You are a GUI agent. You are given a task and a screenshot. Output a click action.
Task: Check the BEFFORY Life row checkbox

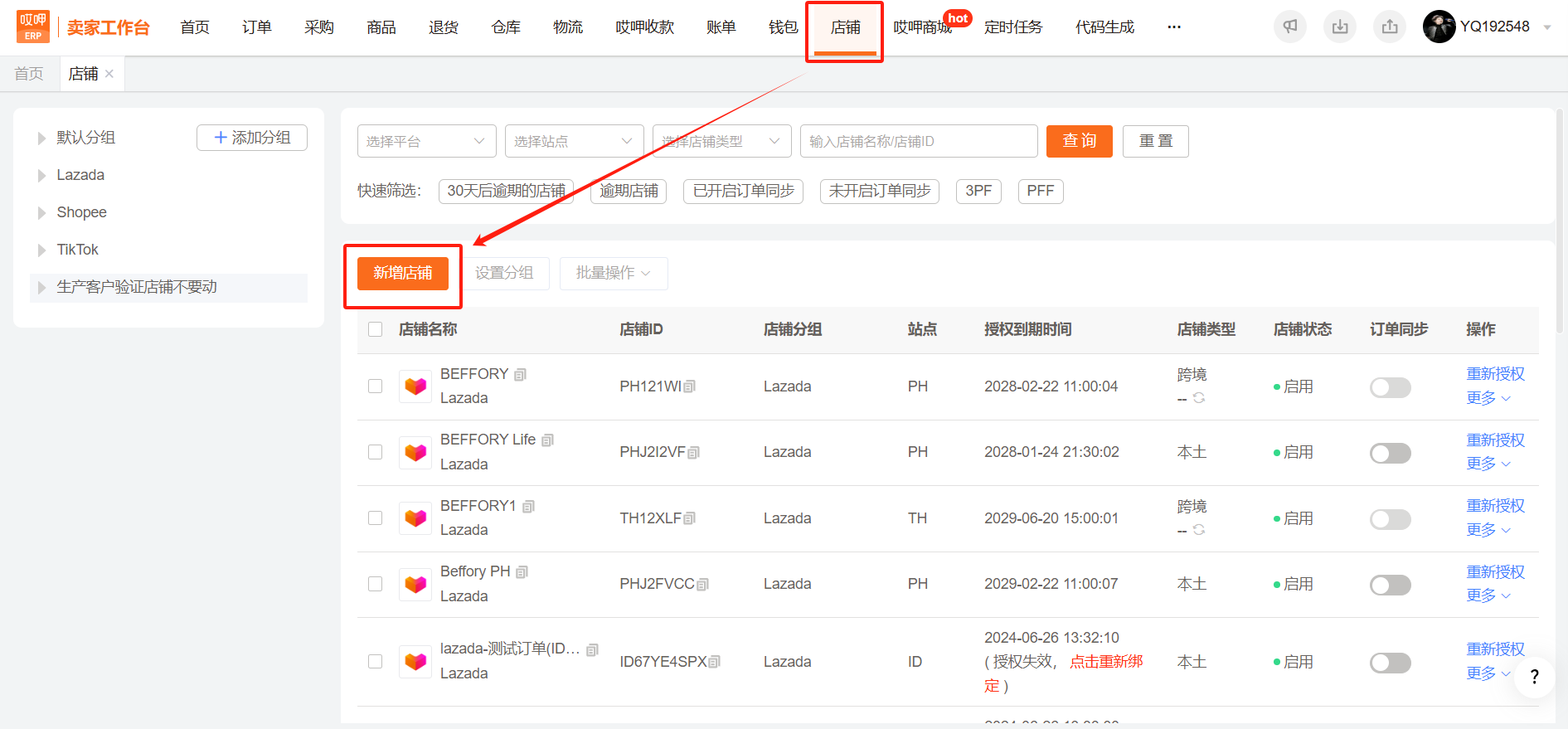click(x=376, y=452)
